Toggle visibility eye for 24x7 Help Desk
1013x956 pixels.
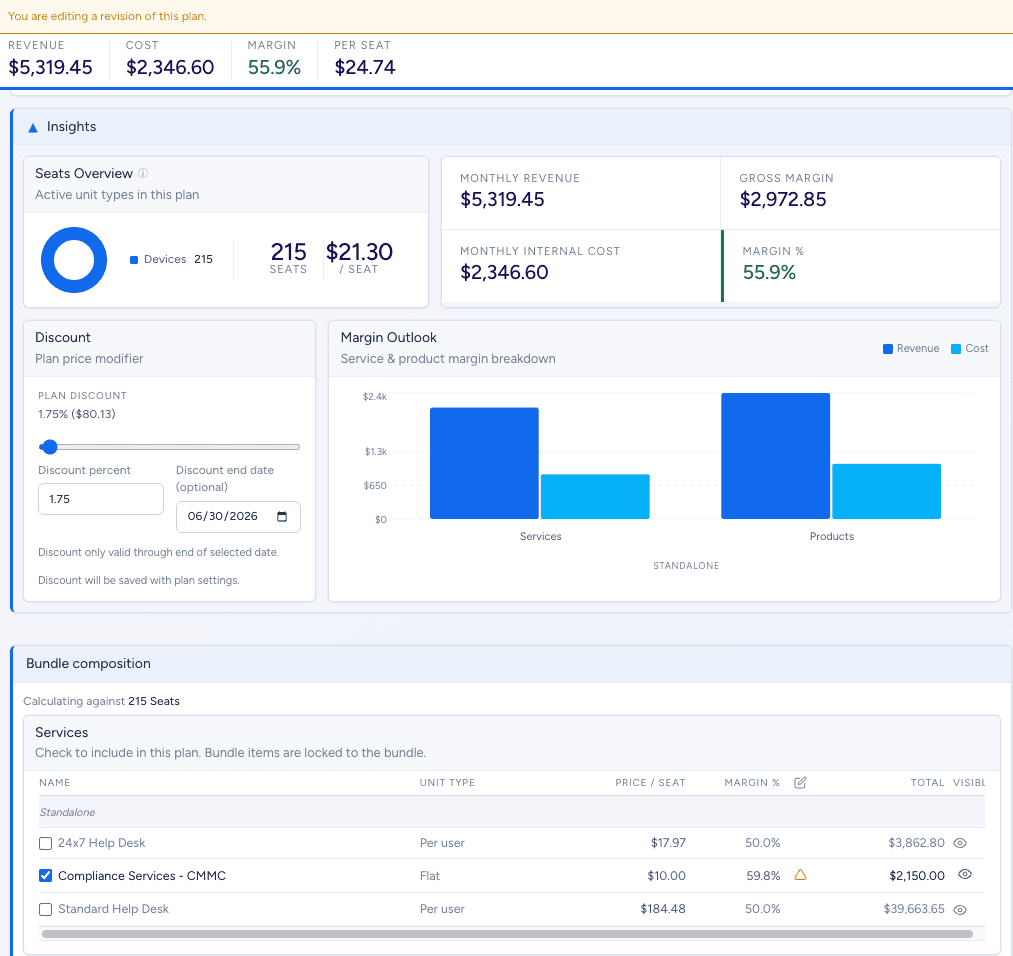(960, 843)
